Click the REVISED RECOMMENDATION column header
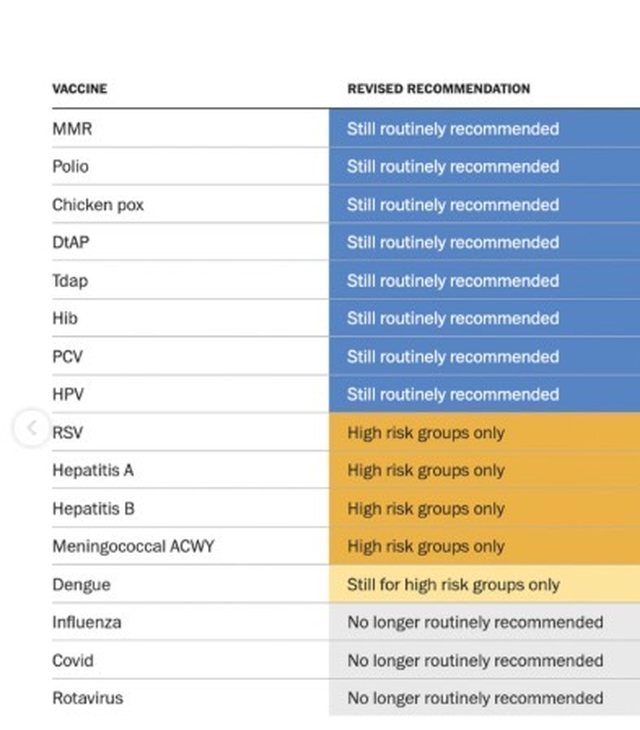640x730 pixels. [x=438, y=89]
